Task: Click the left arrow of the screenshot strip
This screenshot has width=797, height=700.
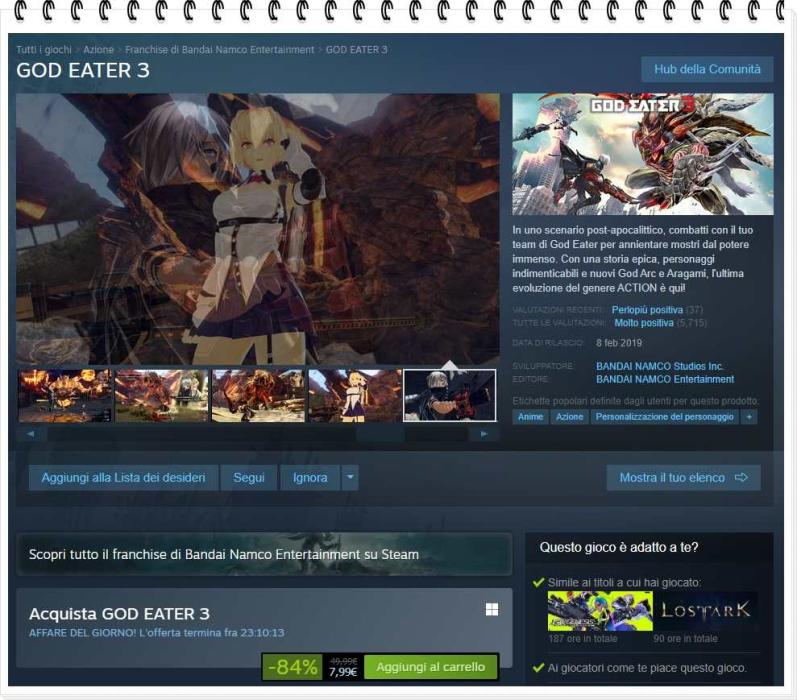Action: (x=30, y=434)
